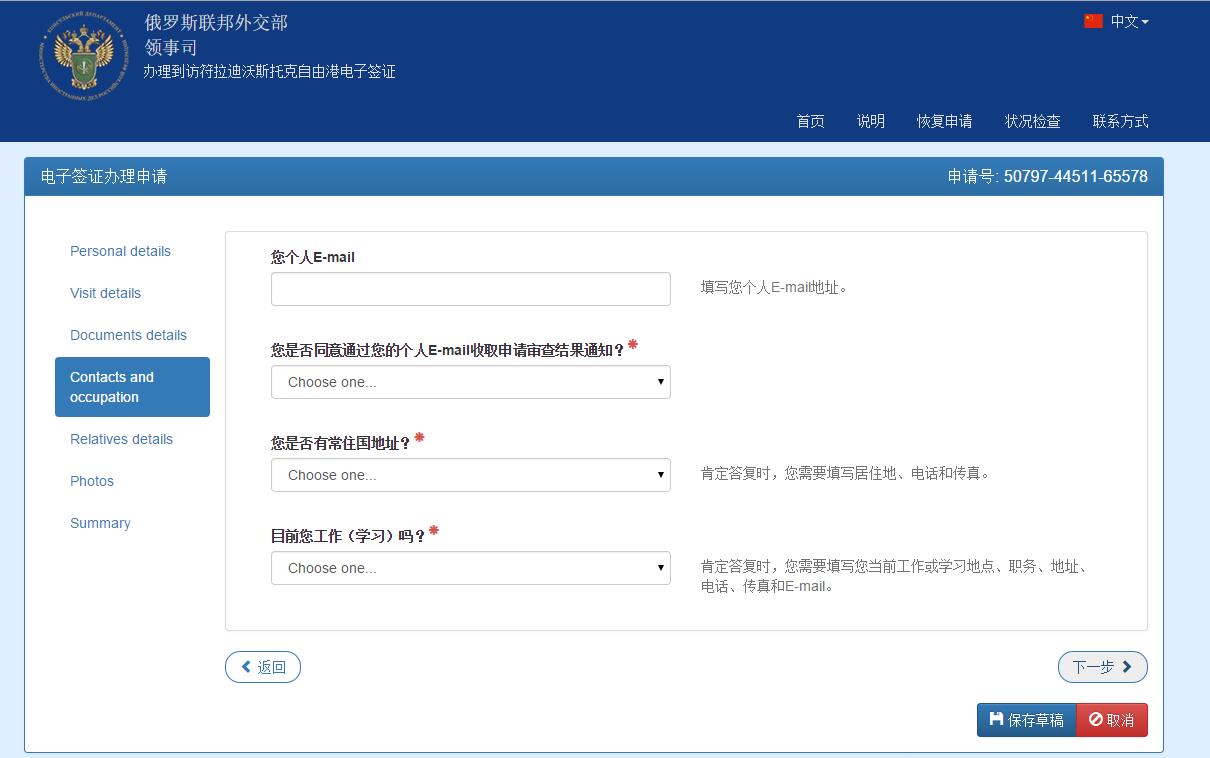Open the E-mail notification consent dropdown

pyautogui.click(x=470, y=382)
